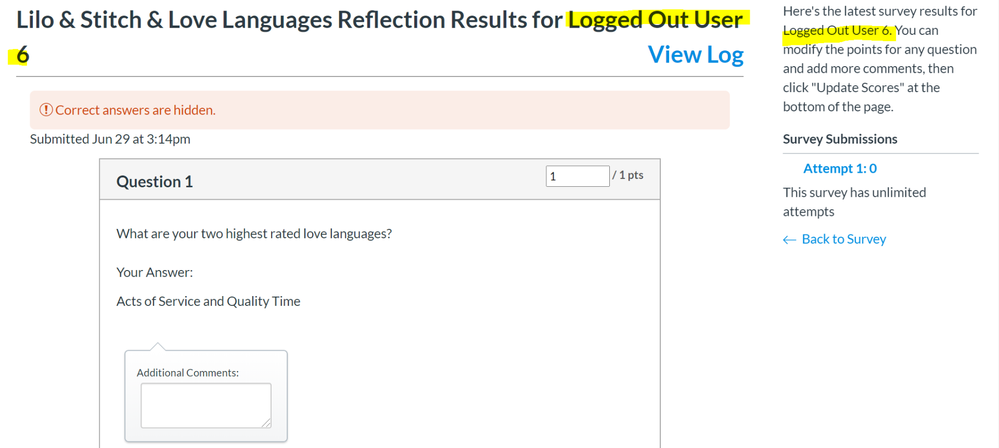Click the Question 1 header title
Image resolution: width=999 pixels, height=448 pixels.
click(155, 181)
